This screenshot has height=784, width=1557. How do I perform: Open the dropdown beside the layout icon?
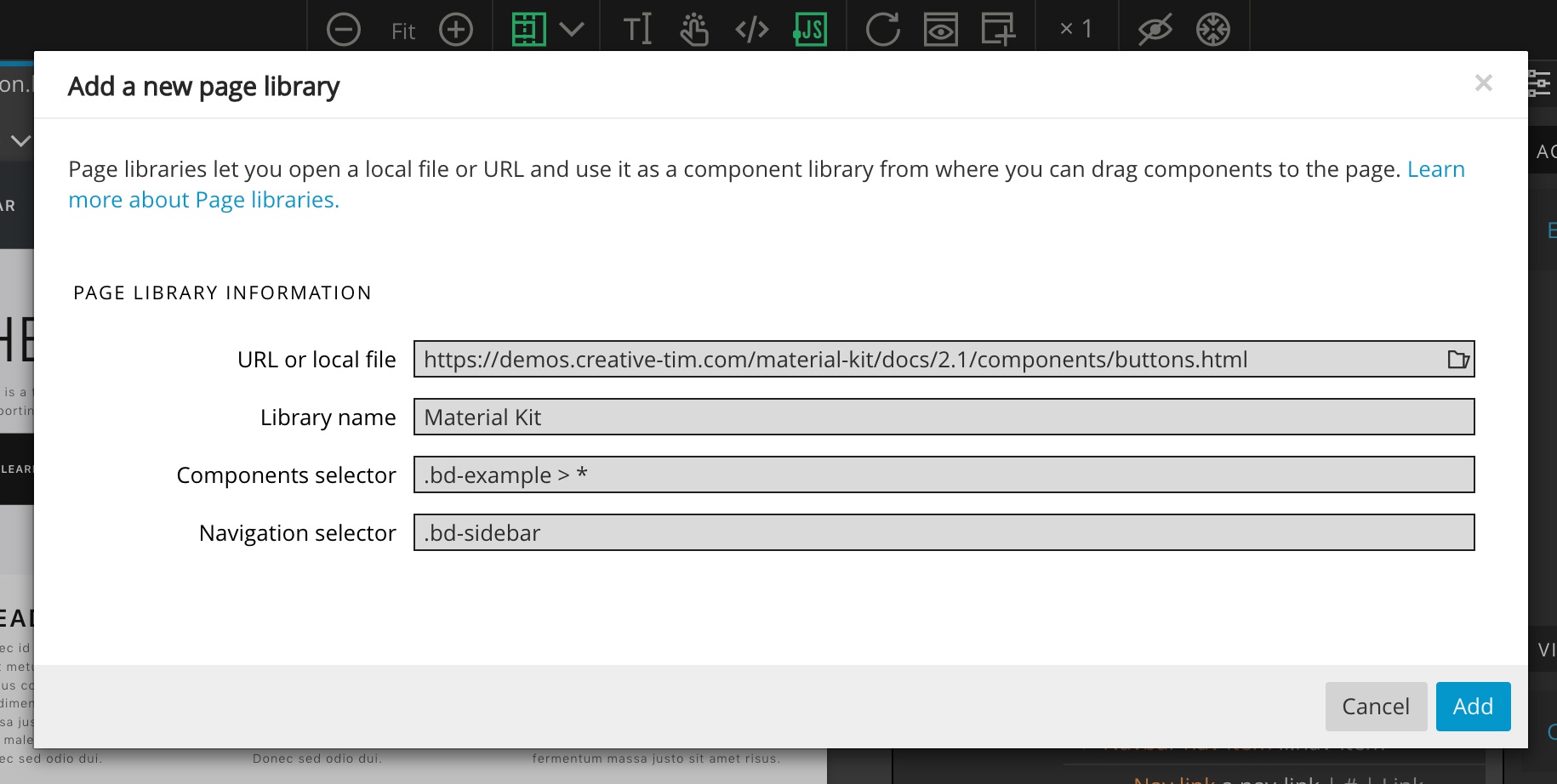pyautogui.click(x=573, y=30)
